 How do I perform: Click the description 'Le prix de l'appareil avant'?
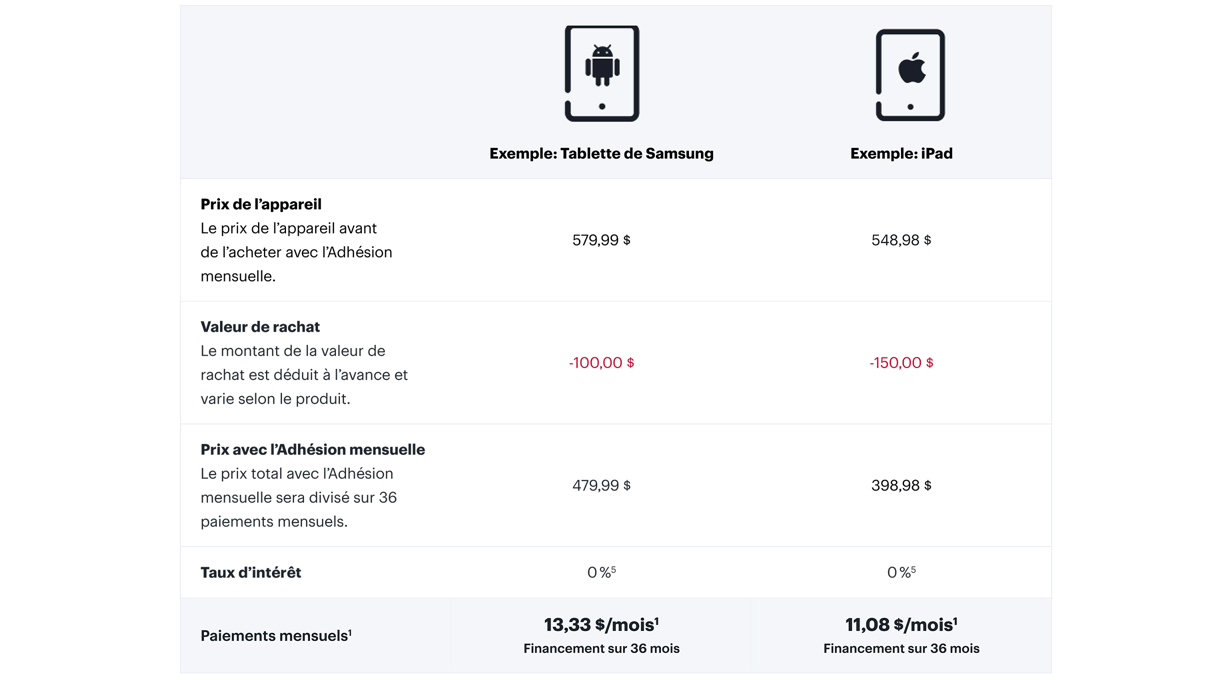289,228
